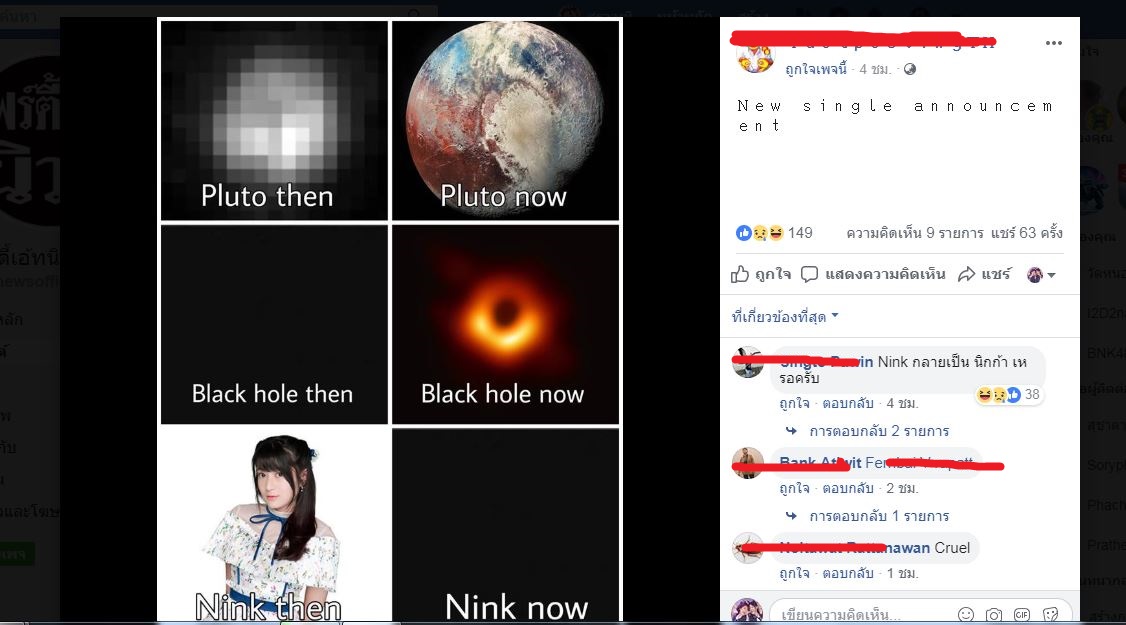Click the thumbs-up Like icon under the post
Image resolution: width=1126 pixels, height=625 pixels.
click(x=740, y=274)
